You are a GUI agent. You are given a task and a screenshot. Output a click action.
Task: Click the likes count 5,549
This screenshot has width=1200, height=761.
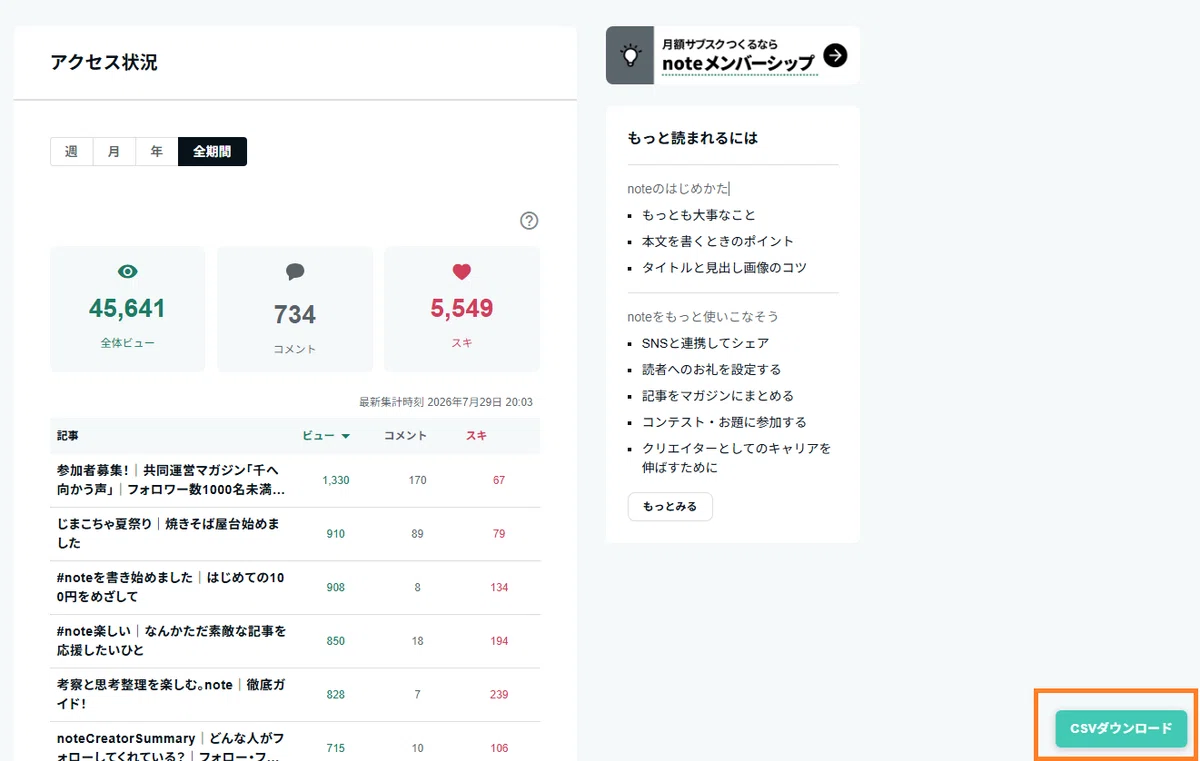point(462,309)
